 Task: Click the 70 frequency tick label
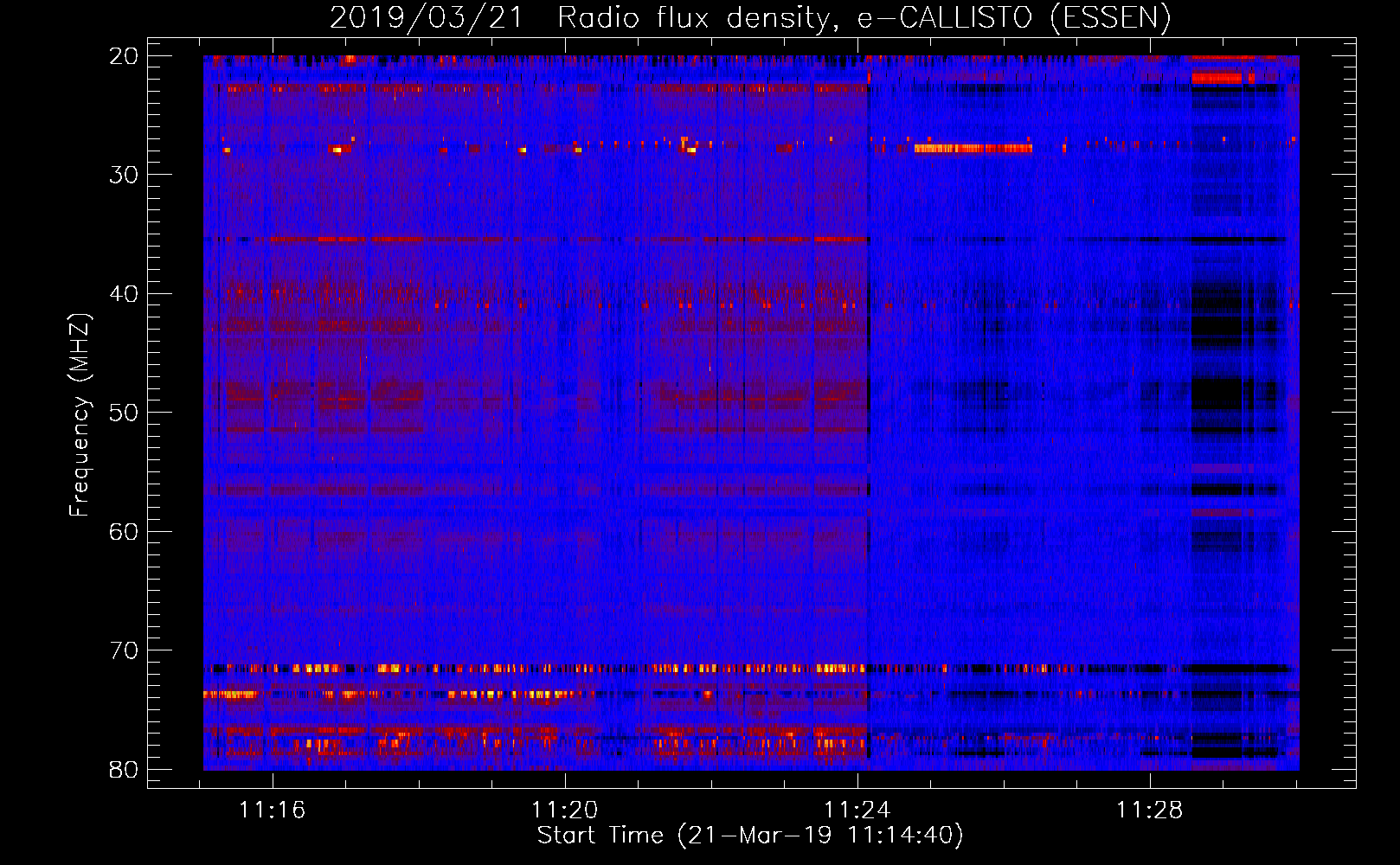(x=124, y=650)
